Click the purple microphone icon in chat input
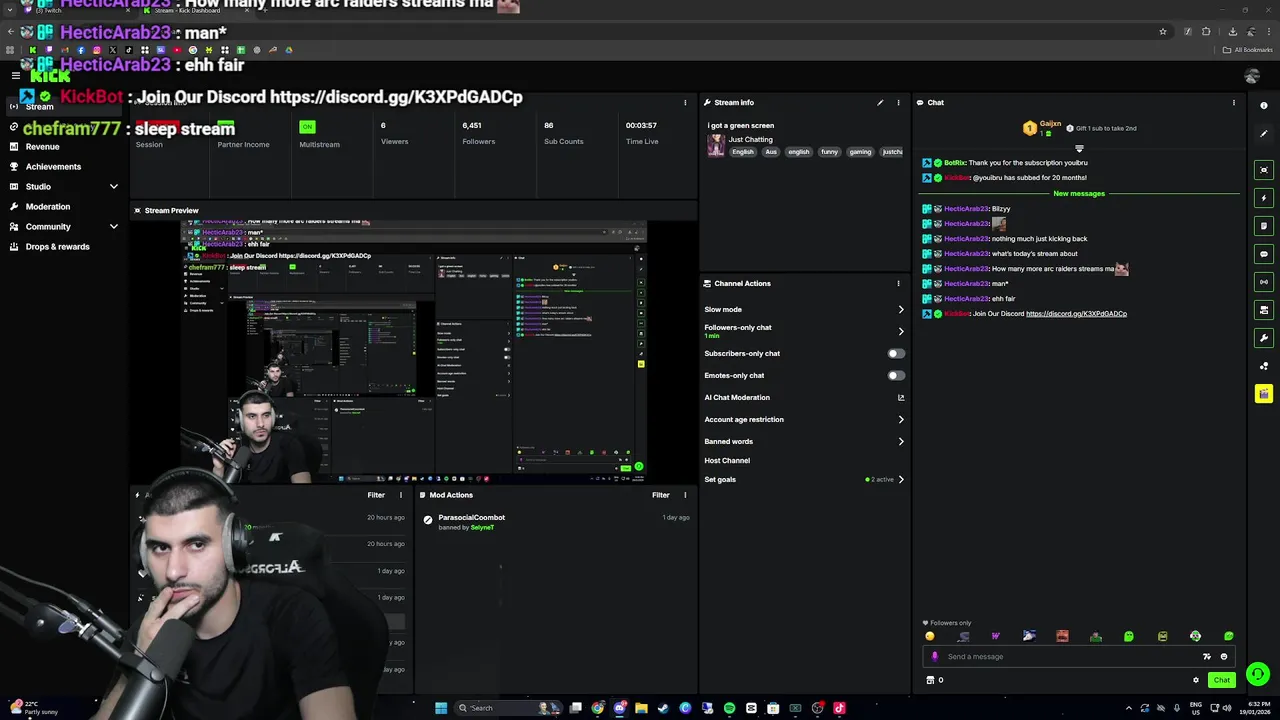The image size is (1280, 720). tap(935, 657)
